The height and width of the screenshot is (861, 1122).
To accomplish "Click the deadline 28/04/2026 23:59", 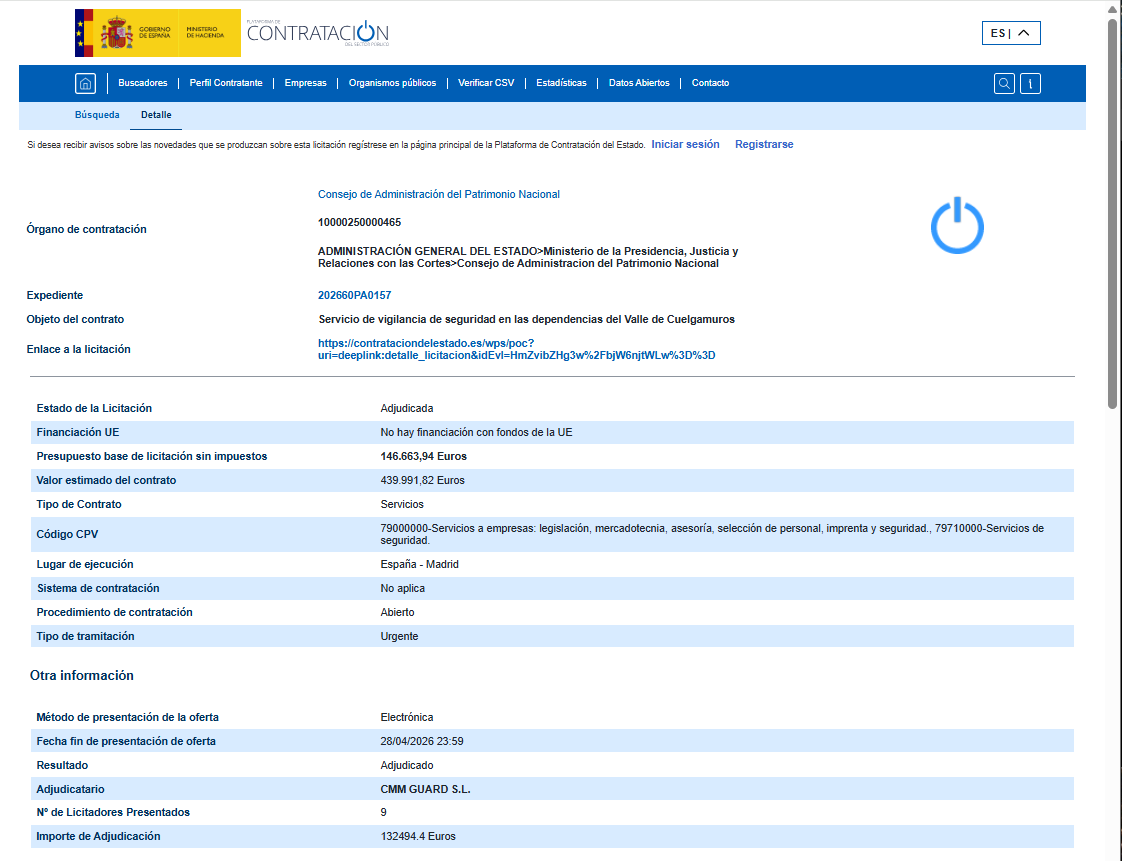I will click(x=421, y=741).
